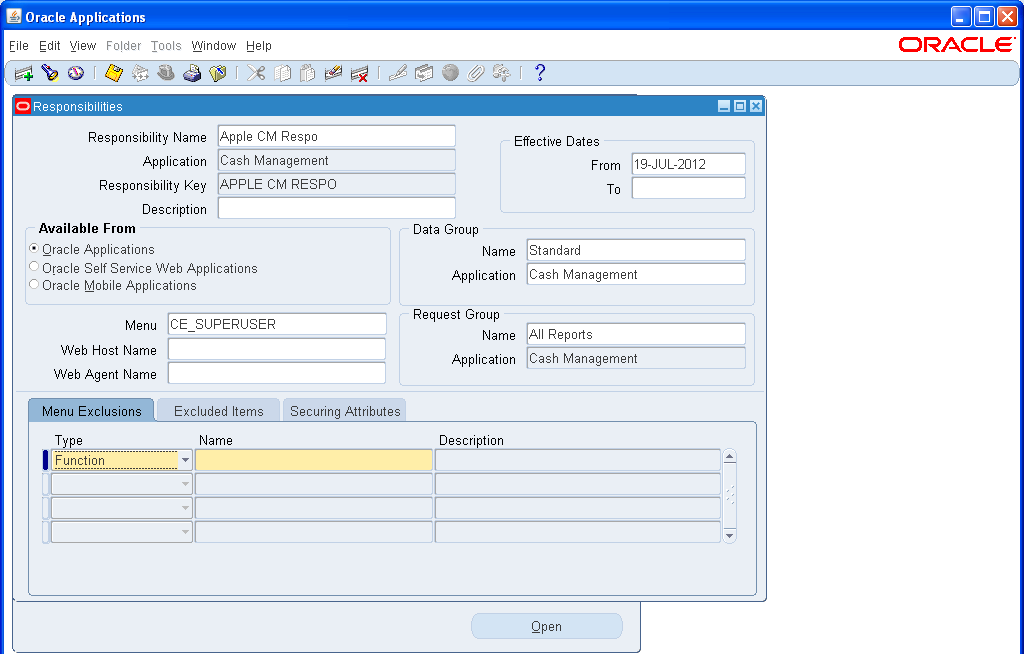Select the Oracle Self Service Web Applications option

coord(31,267)
